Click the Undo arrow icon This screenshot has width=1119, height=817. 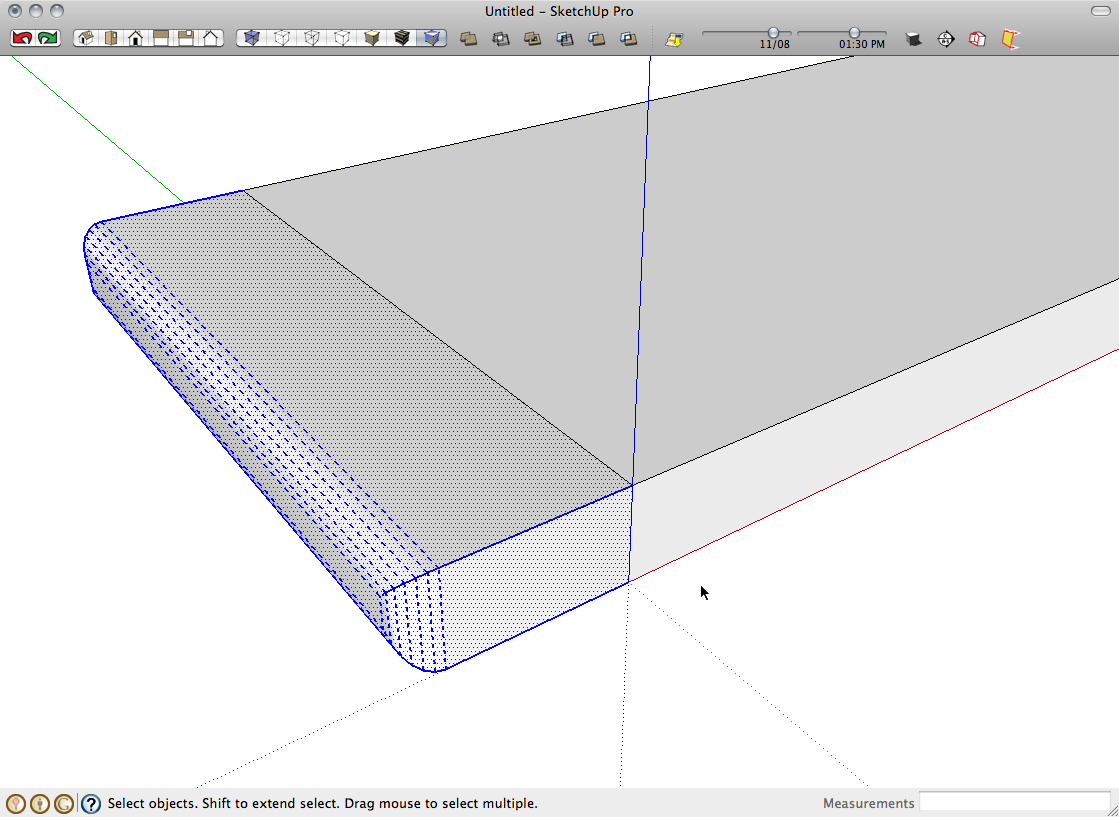[22, 39]
